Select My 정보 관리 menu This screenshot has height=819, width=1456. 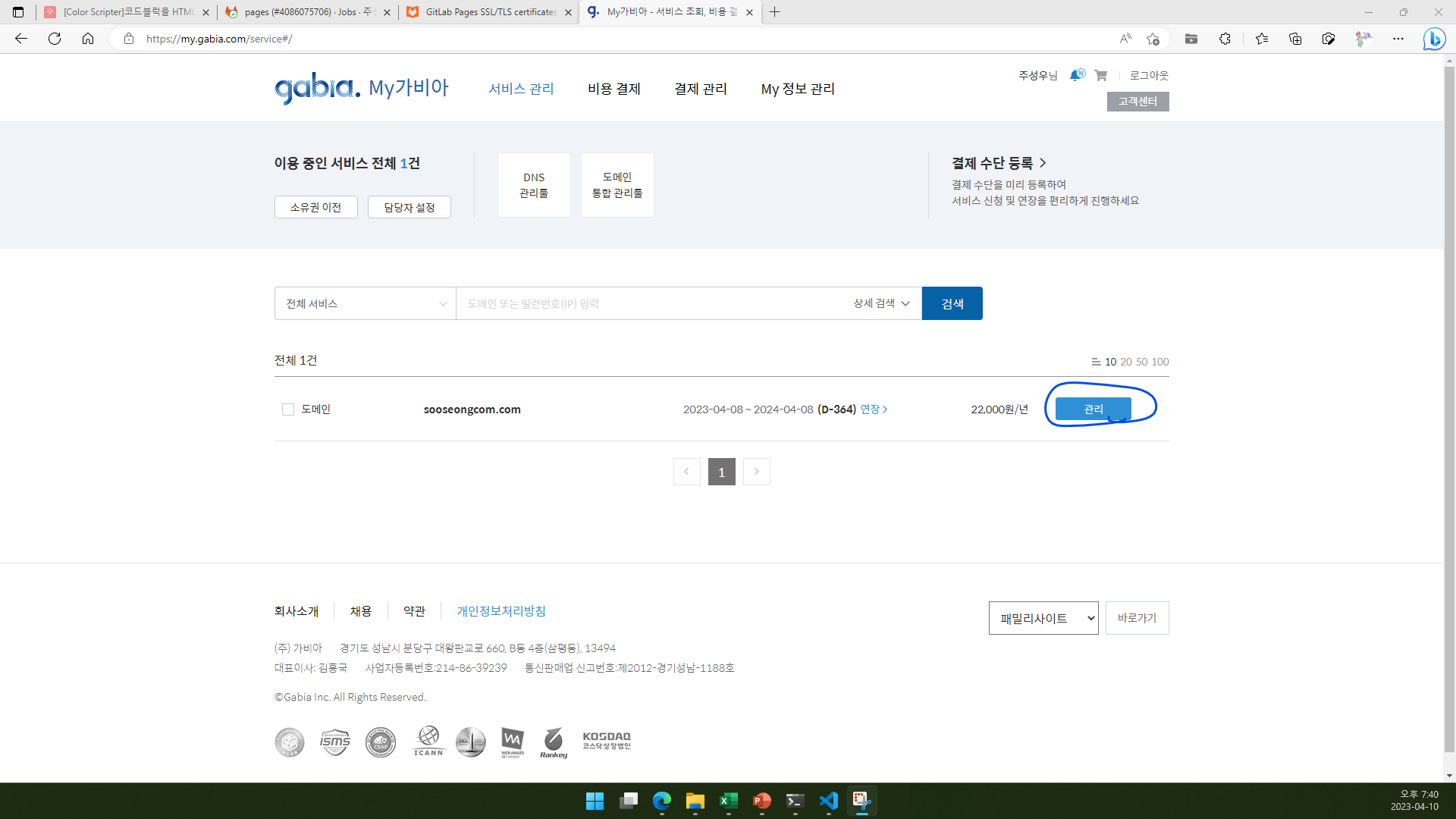tap(798, 89)
